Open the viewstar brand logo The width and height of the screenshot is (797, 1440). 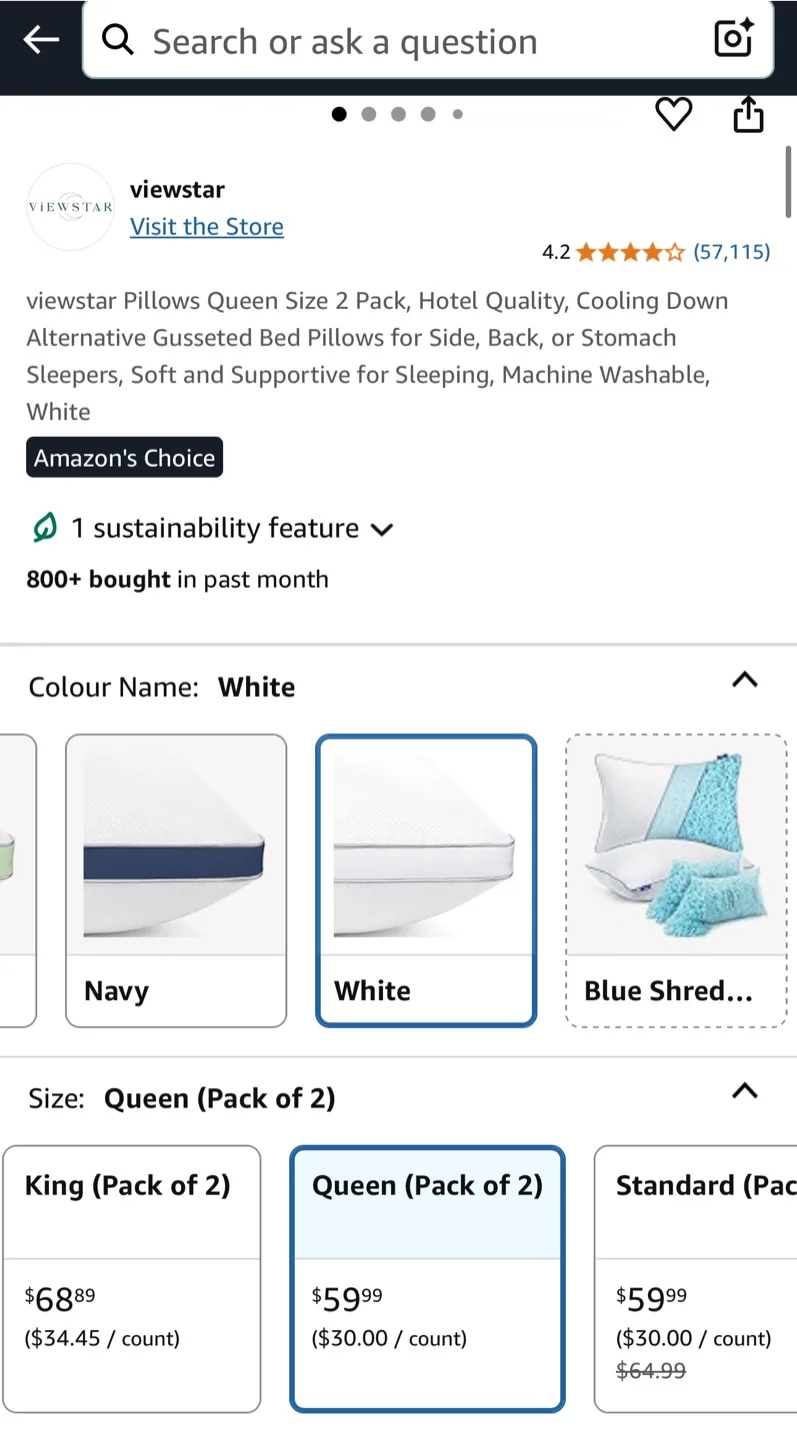coord(69,206)
